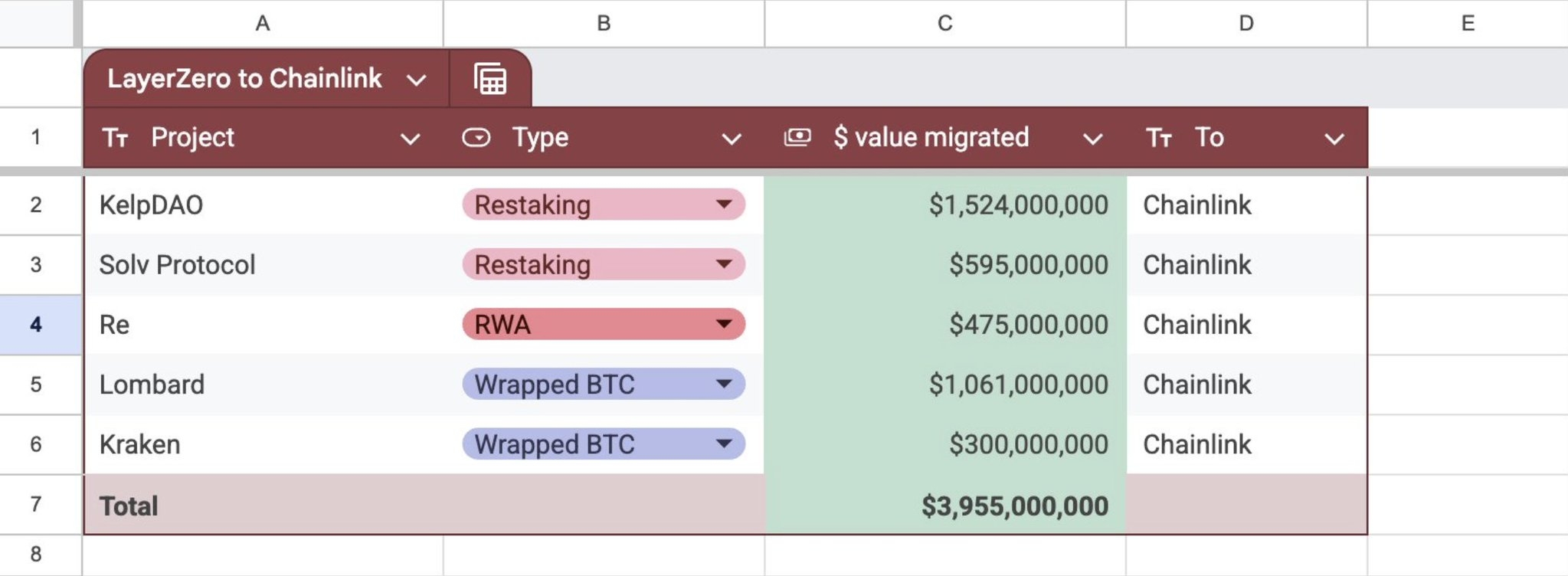This screenshot has width=1568, height=576.
Task: Open the To column options chevron
Action: [x=1334, y=139]
